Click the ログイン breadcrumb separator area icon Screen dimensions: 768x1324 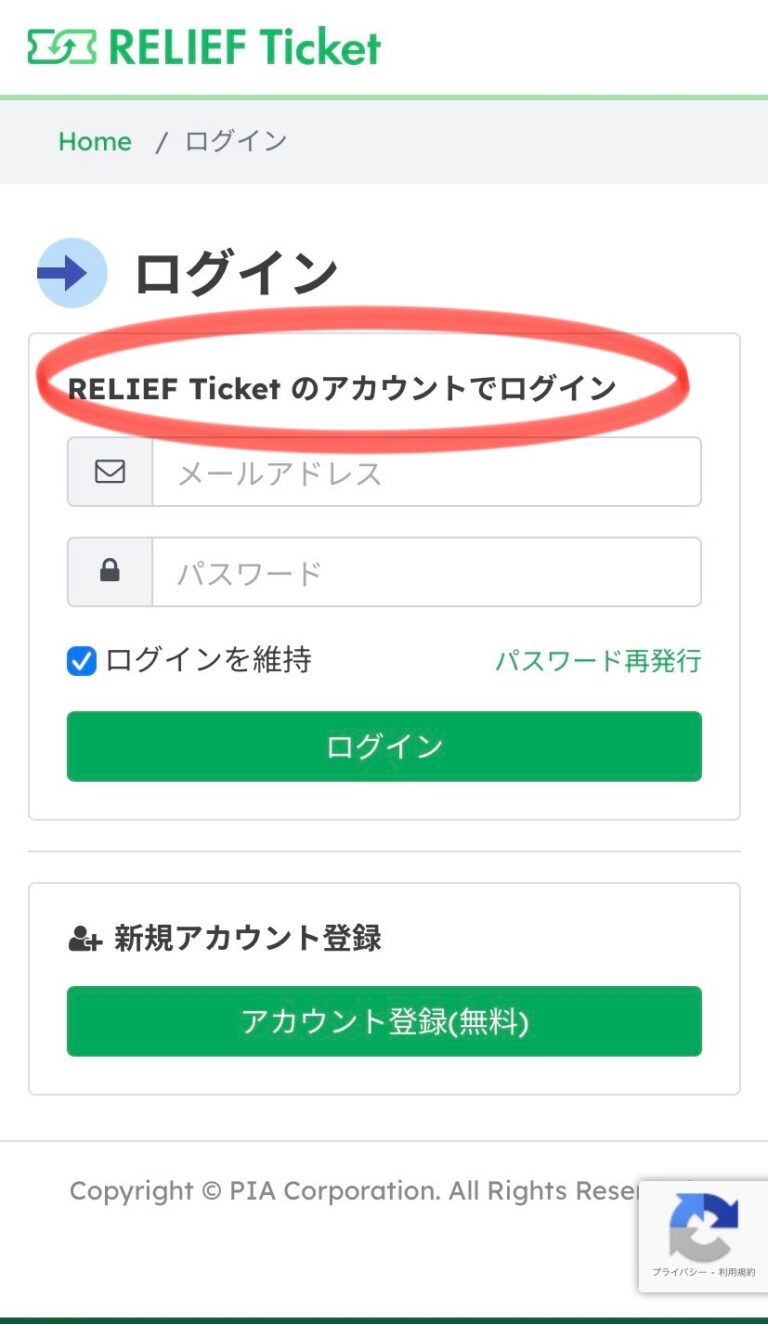point(160,141)
